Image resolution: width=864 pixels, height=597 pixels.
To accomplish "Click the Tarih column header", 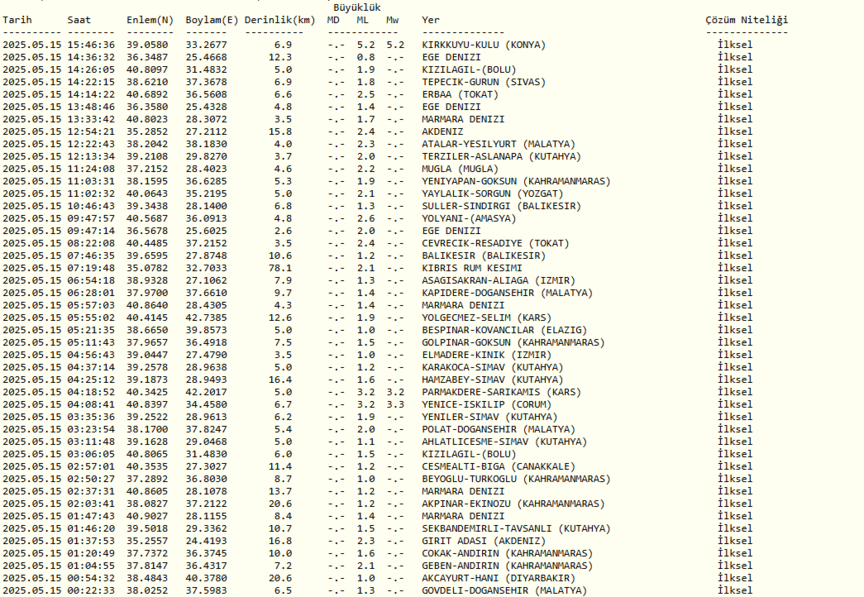I will [17, 20].
